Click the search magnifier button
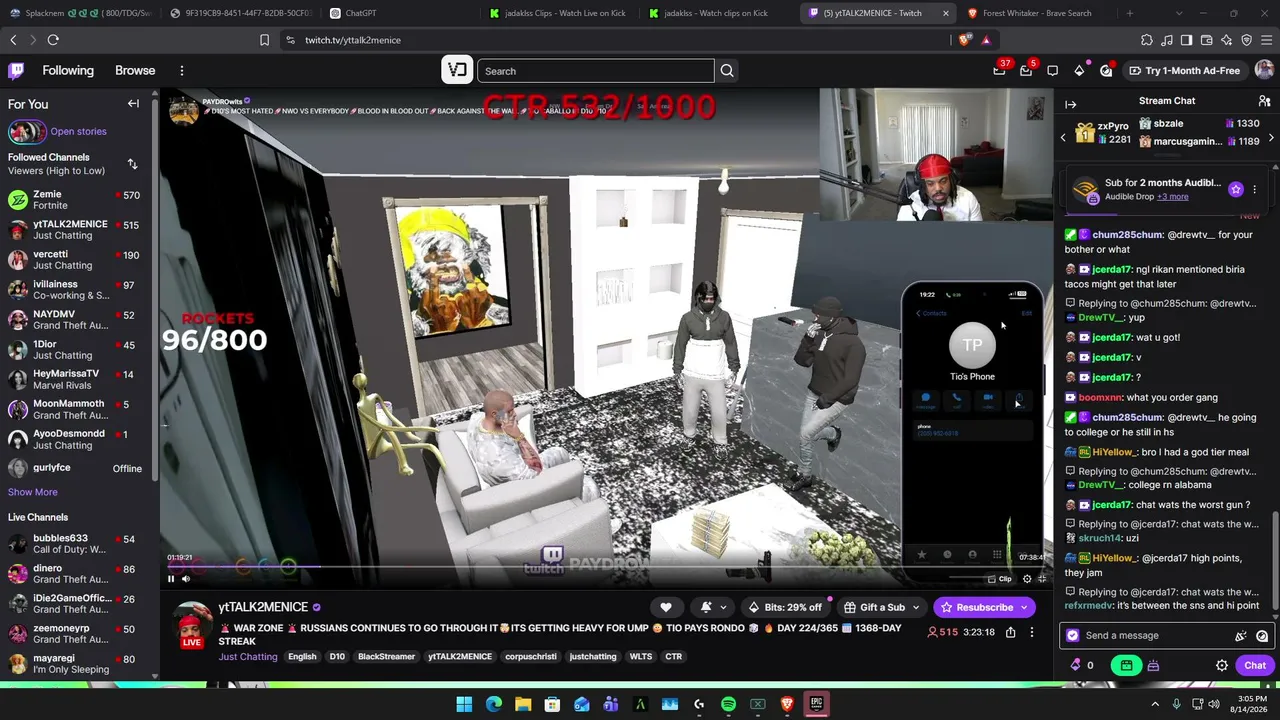 [x=727, y=71]
